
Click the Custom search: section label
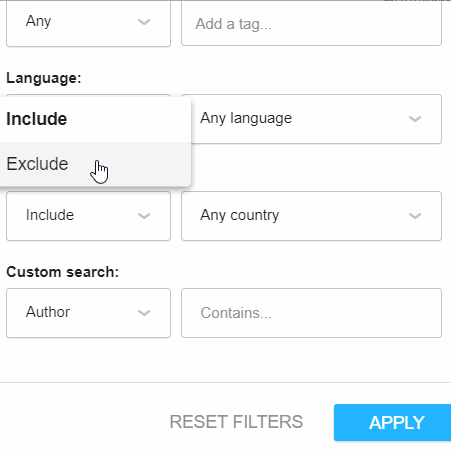click(63, 272)
